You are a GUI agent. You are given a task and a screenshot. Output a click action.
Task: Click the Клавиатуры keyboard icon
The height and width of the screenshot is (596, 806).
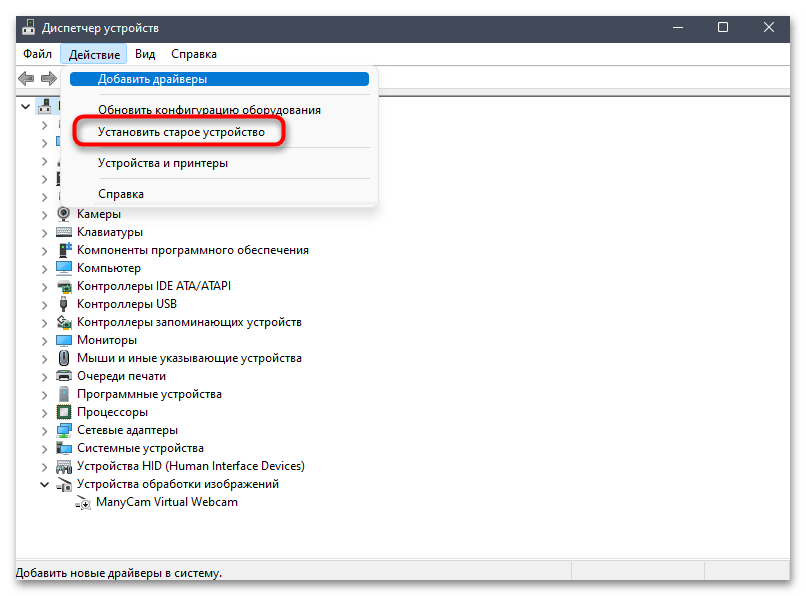point(64,232)
